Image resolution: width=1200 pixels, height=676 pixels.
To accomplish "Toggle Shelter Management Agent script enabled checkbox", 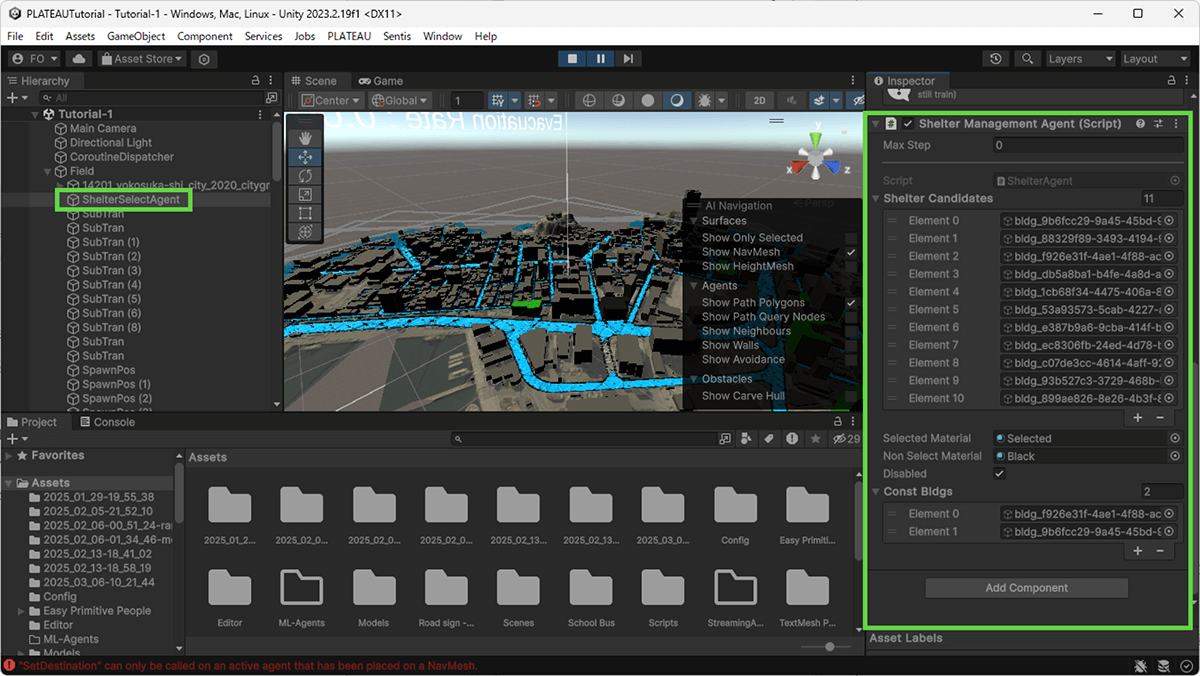I will tap(908, 124).
